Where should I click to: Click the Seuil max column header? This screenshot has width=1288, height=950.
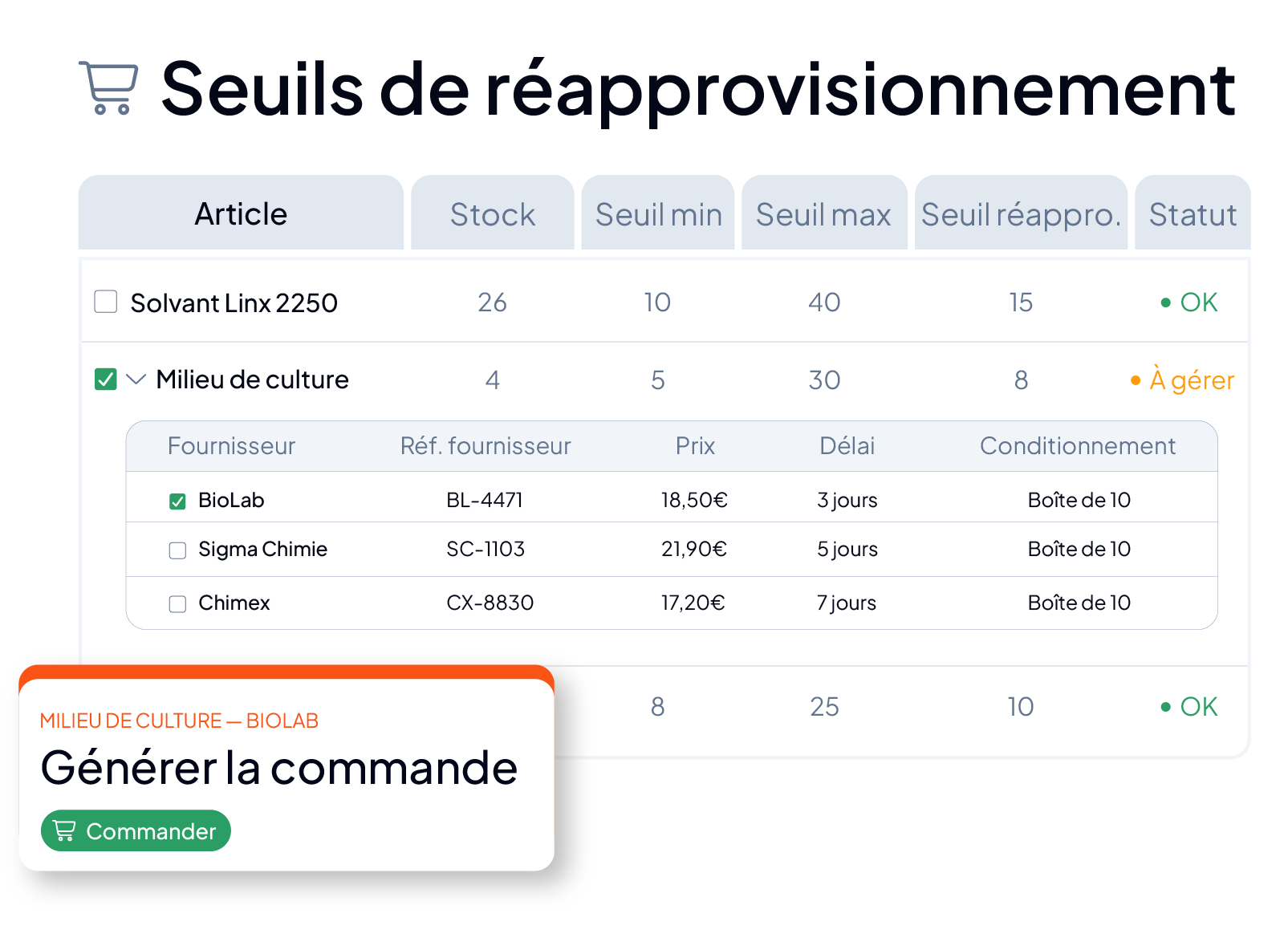[x=824, y=213]
